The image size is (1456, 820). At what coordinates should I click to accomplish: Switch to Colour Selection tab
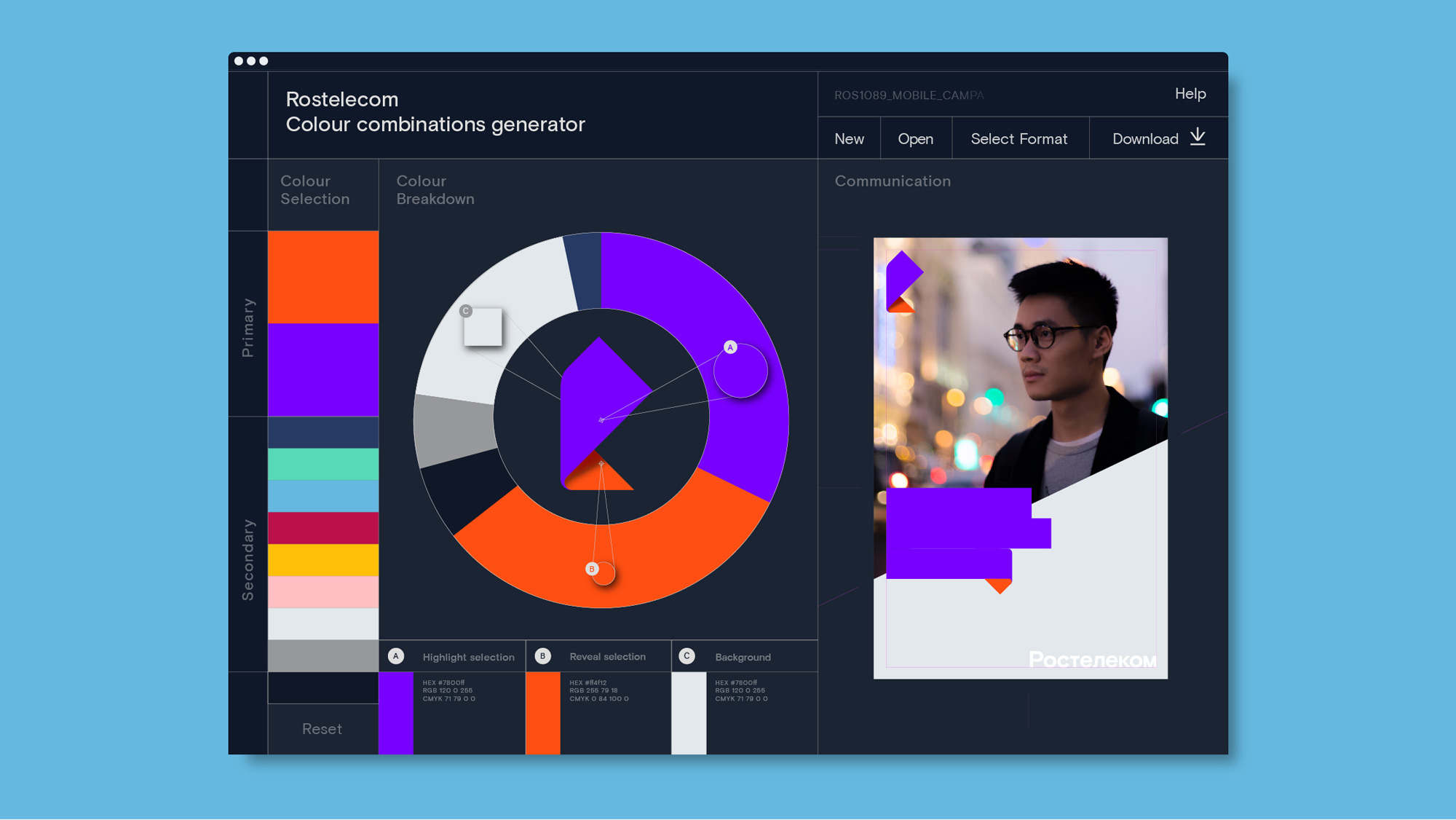pos(315,190)
